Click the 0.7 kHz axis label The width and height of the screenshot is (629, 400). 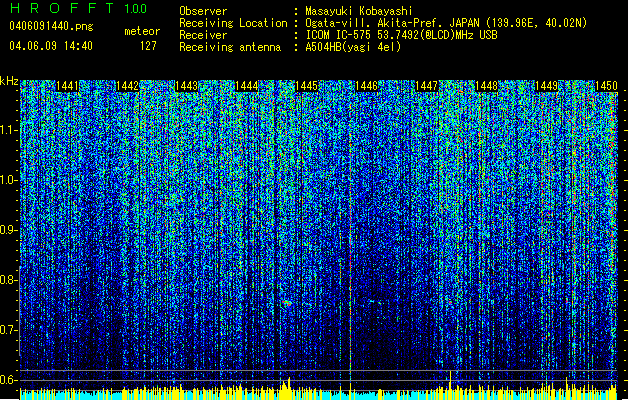(8, 330)
